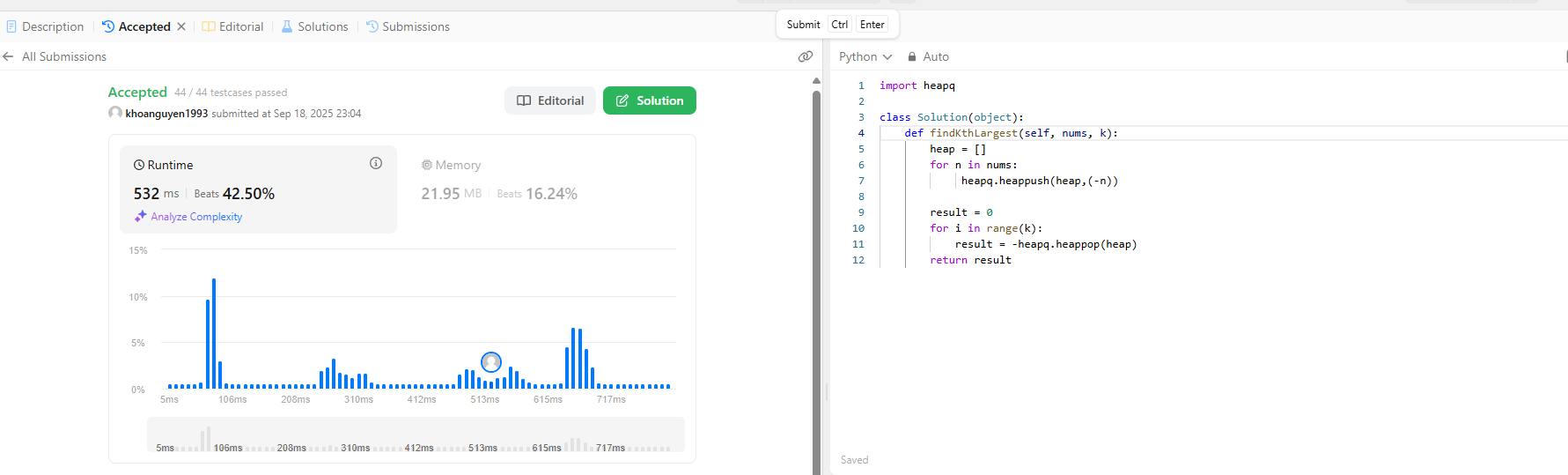Click the Editorial button

[550, 100]
